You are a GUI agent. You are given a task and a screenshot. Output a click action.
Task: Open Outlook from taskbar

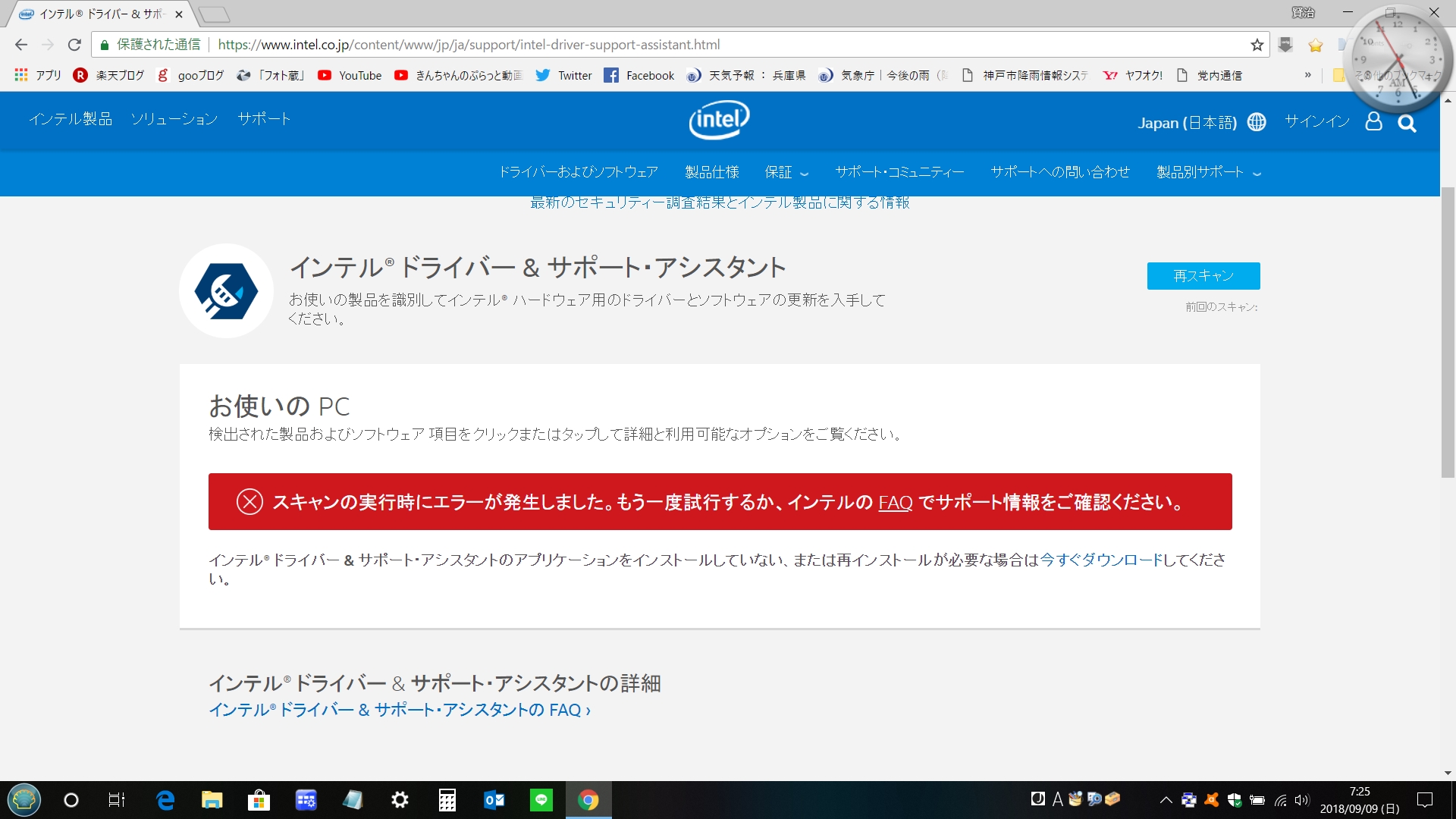(x=494, y=800)
